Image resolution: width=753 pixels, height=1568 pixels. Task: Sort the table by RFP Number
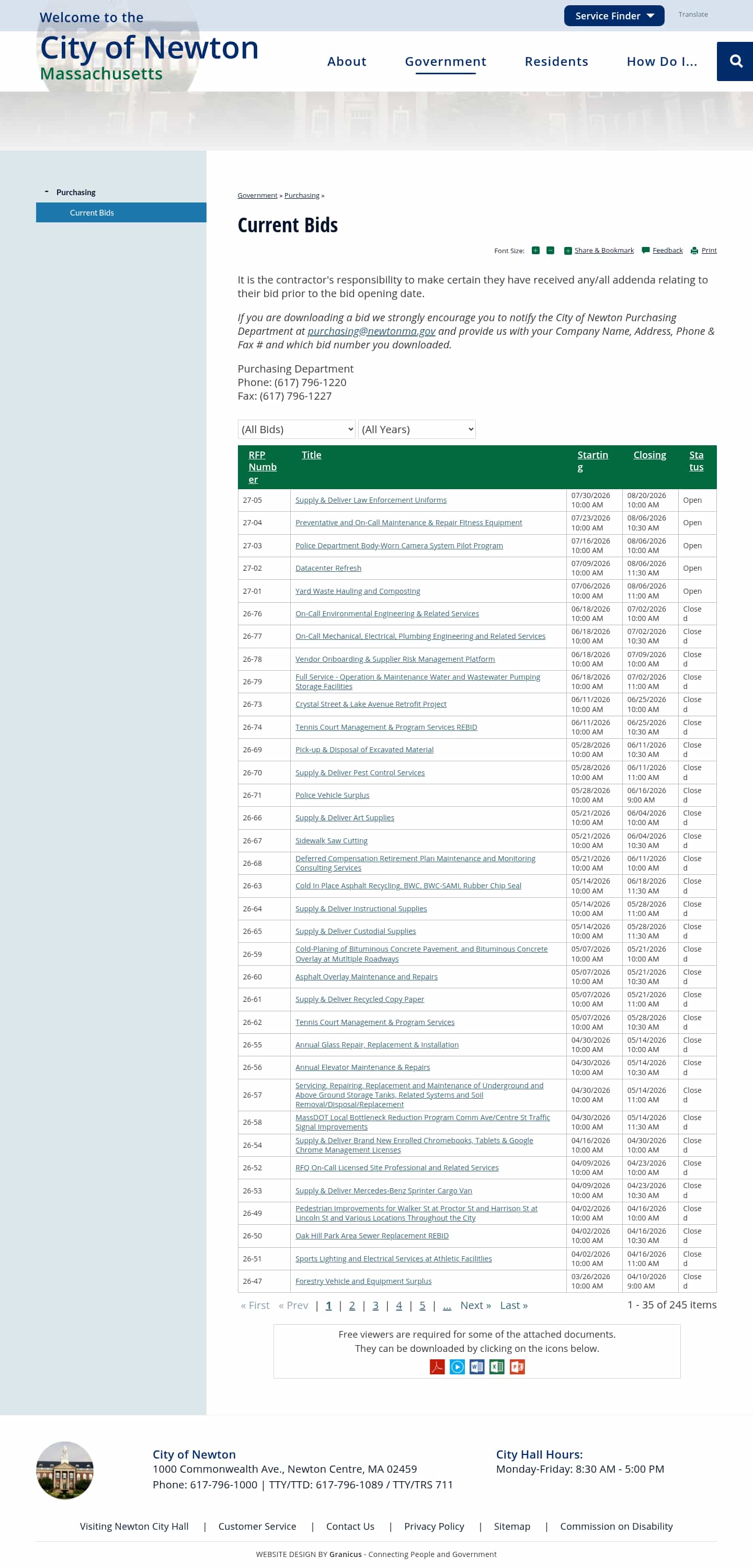tap(263, 467)
